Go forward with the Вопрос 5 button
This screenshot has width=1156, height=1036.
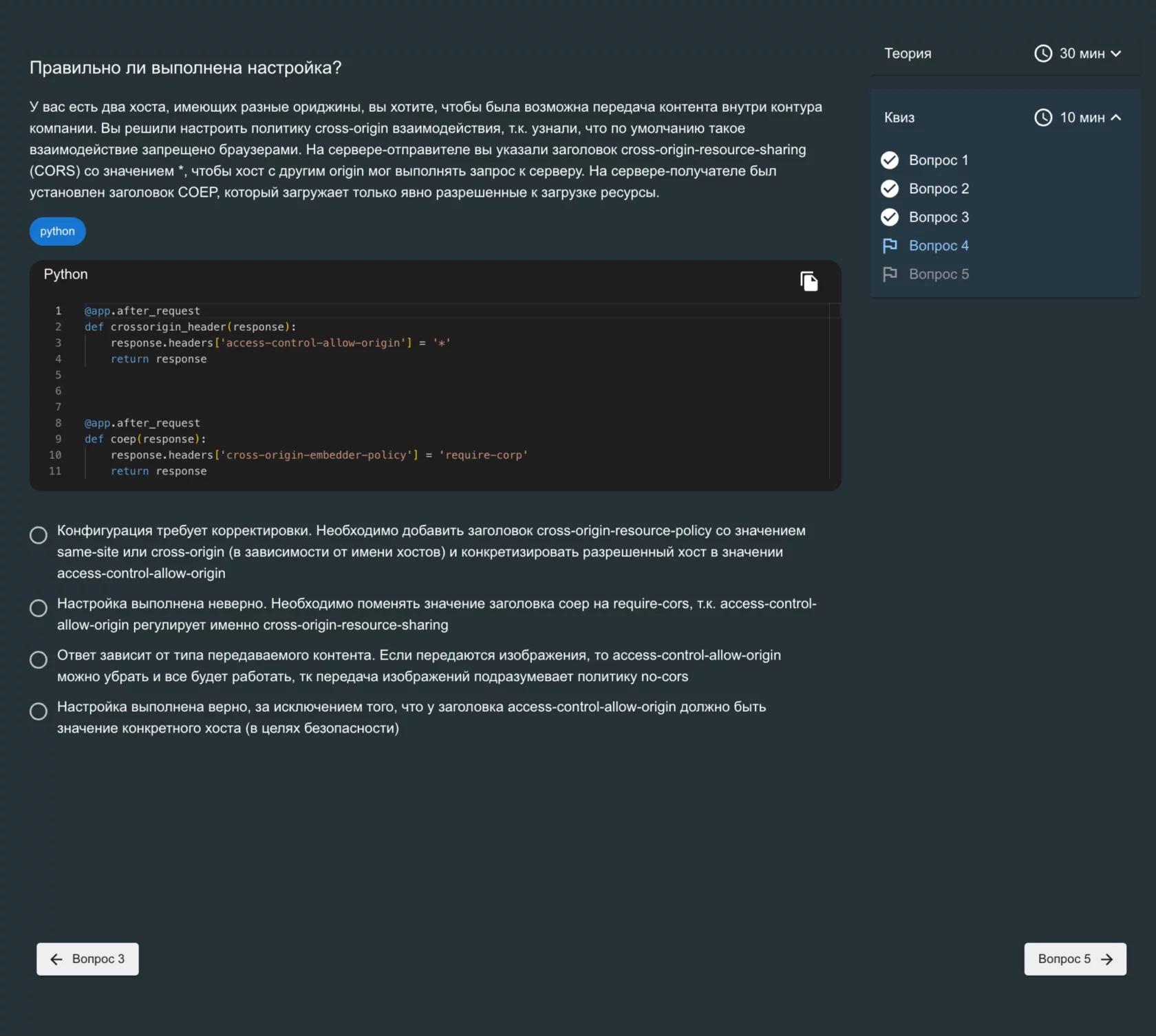(1075, 959)
